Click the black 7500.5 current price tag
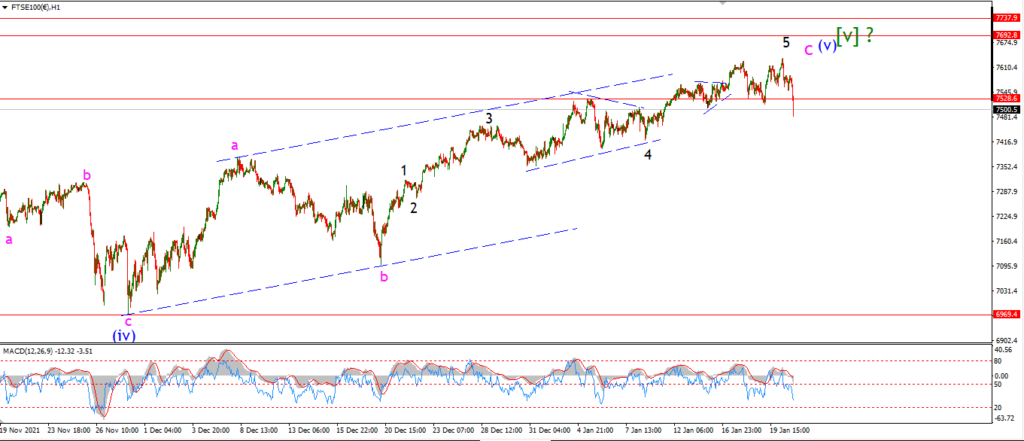This screenshot has height=441, width=1024. tap(1004, 109)
